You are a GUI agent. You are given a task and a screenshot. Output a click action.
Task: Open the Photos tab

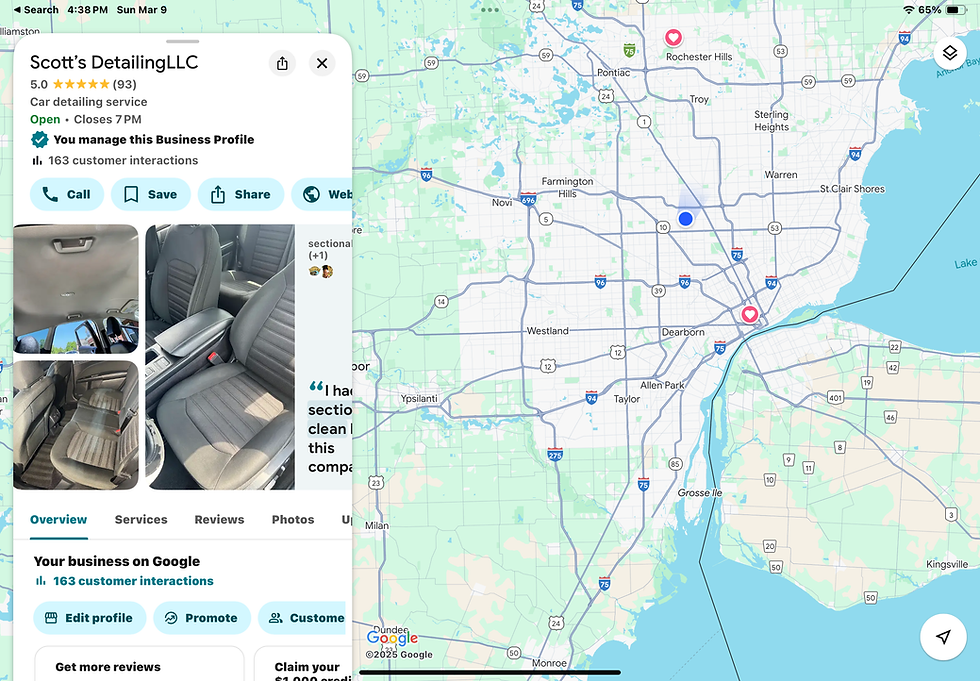tap(293, 519)
